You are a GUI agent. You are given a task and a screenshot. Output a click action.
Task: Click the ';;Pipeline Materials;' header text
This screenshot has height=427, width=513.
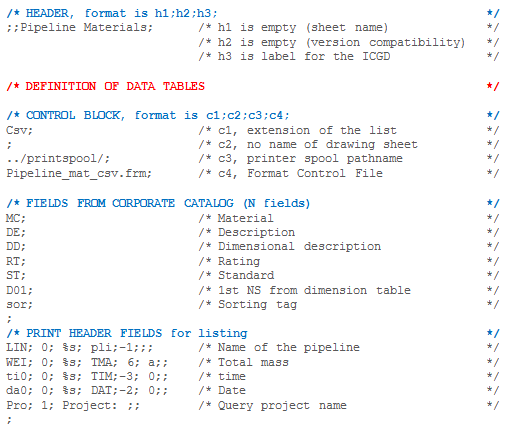click(x=79, y=27)
